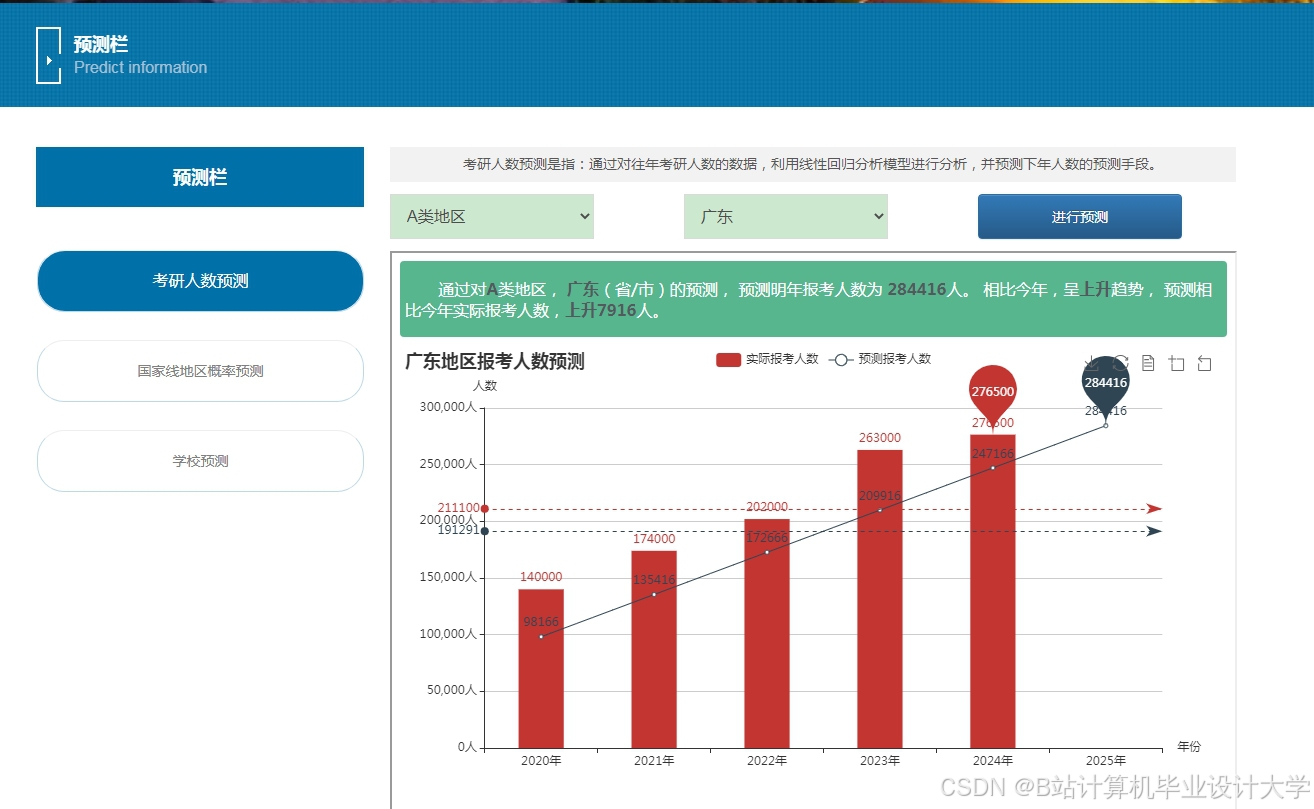The image size is (1314, 809).
Task: Click the 考研人数预测 button
Action: pyautogui.click(x=200, y=281)
